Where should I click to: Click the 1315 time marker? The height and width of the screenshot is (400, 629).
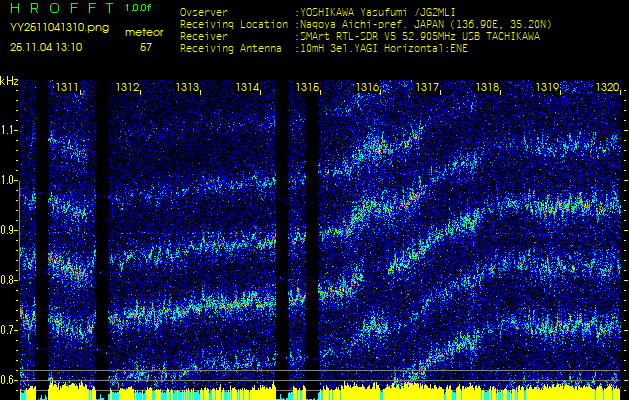pos(307,87)
